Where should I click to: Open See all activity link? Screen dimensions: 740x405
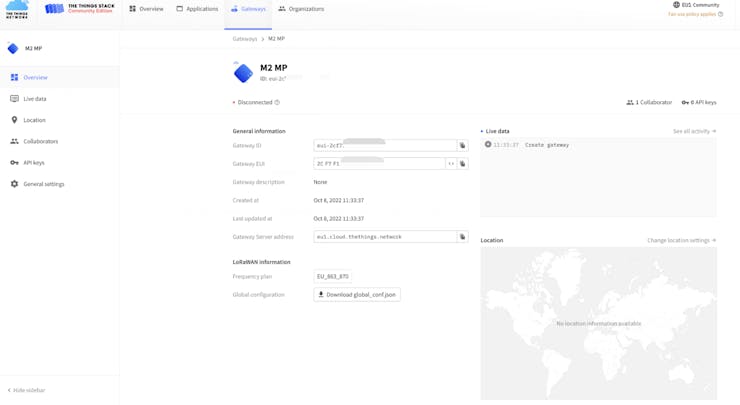(x=694, y=131)
